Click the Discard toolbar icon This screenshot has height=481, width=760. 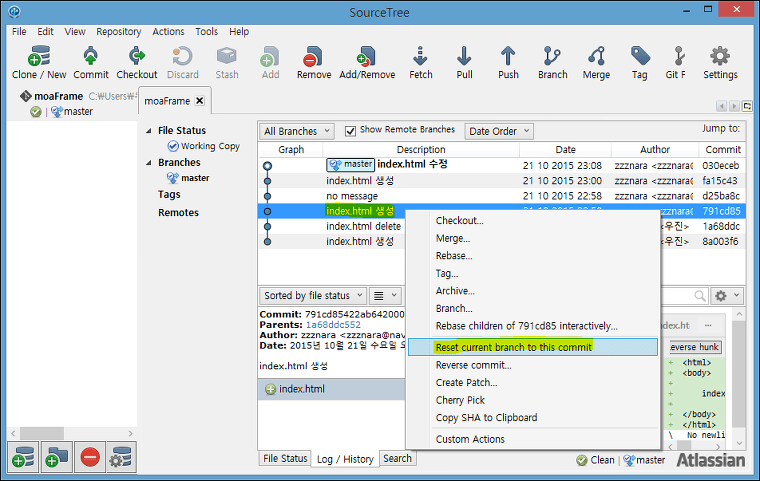(x=182, y=56)
